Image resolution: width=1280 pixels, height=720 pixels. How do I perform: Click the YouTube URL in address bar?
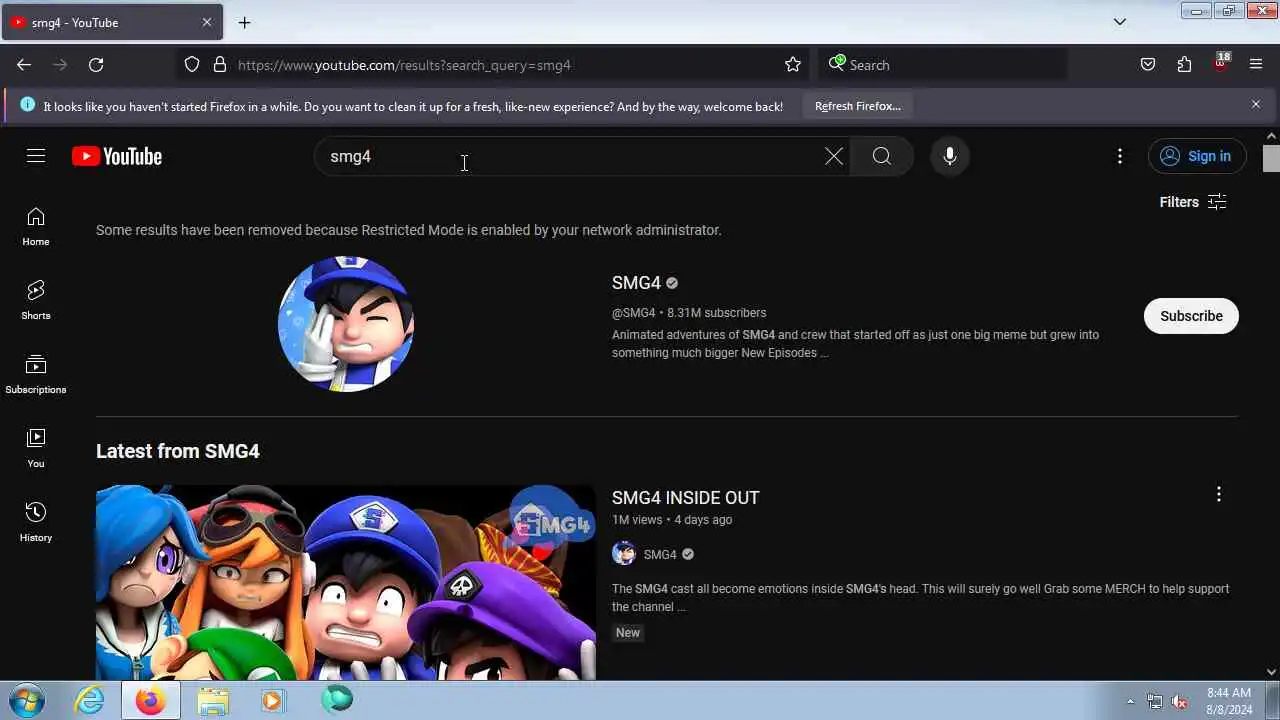[x=404, y=65]
